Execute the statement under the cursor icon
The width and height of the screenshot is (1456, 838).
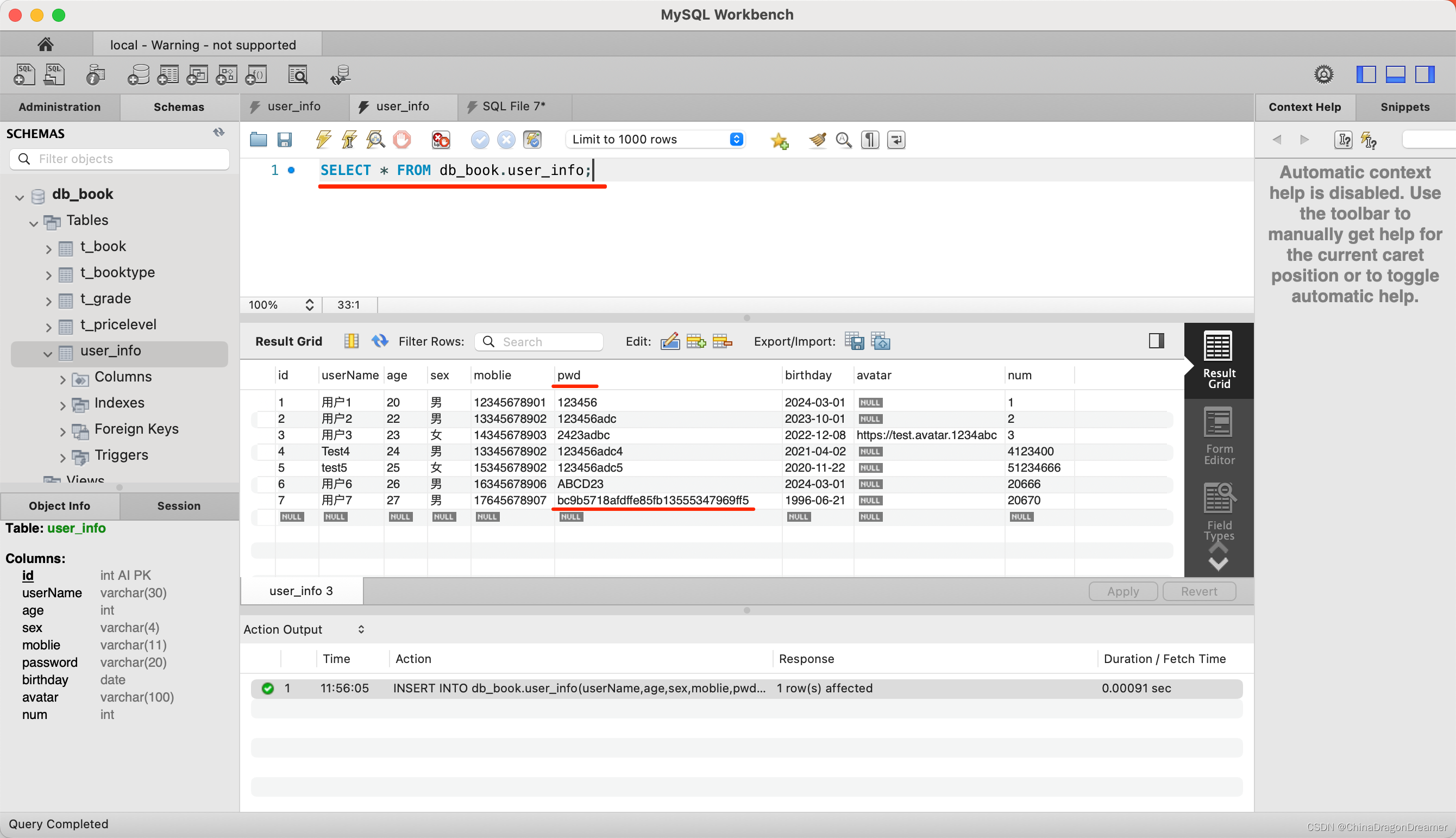[x=349, y=140]
